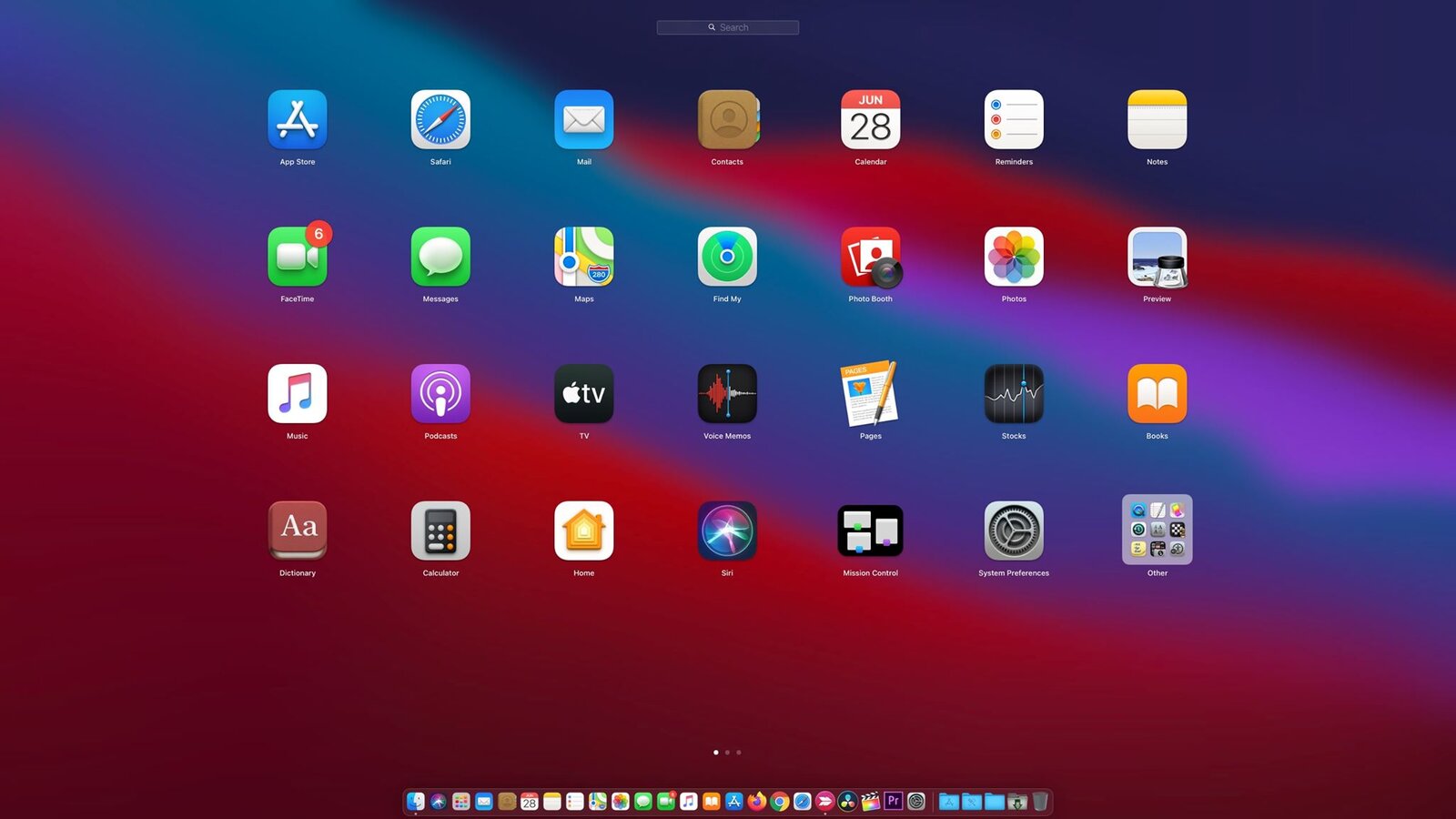
Task: Launch Voice Memos
Action: [x=727, y=394]
